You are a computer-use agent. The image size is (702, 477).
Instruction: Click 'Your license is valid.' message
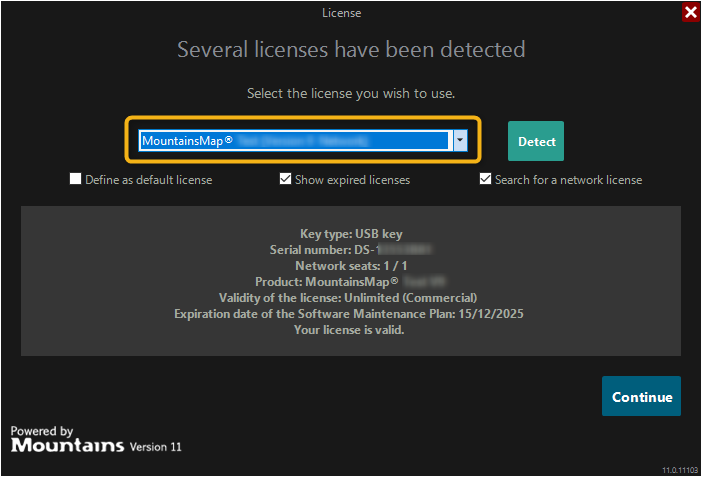pyautogui.click(x=349, y=330)
